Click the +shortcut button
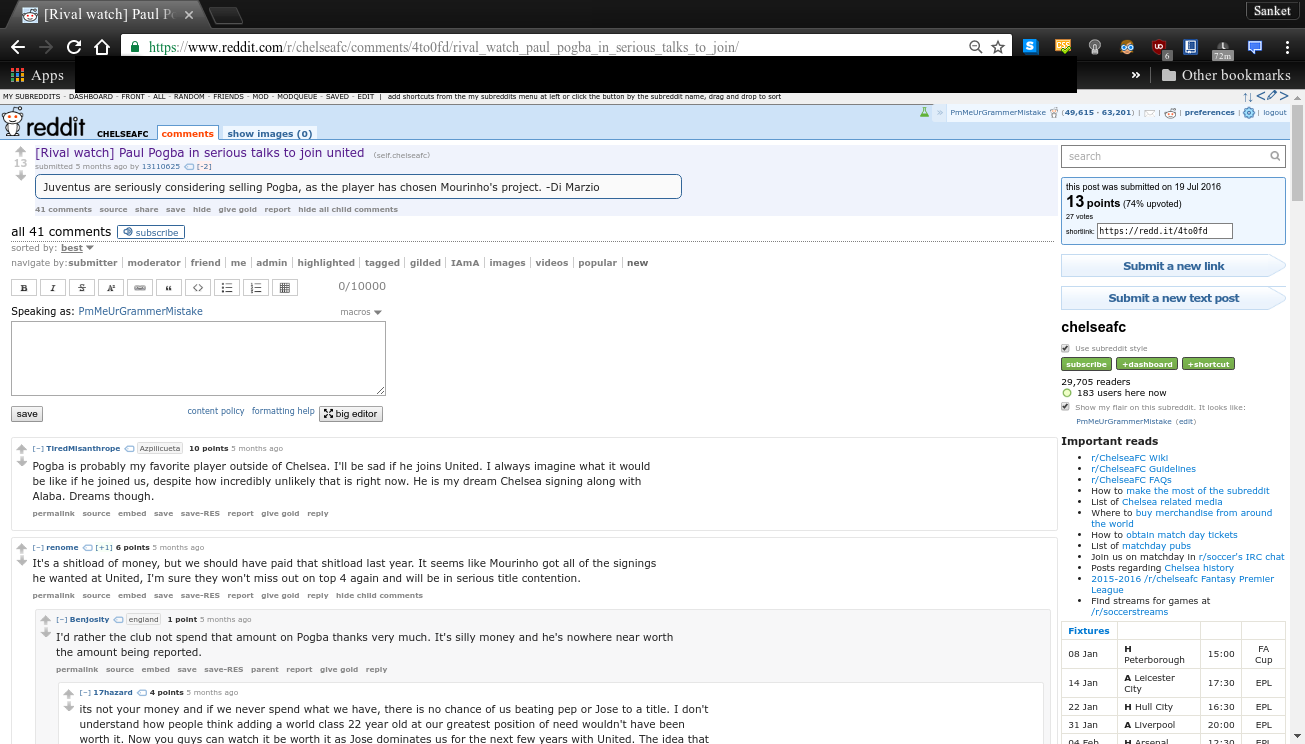 coord(1208,364)
